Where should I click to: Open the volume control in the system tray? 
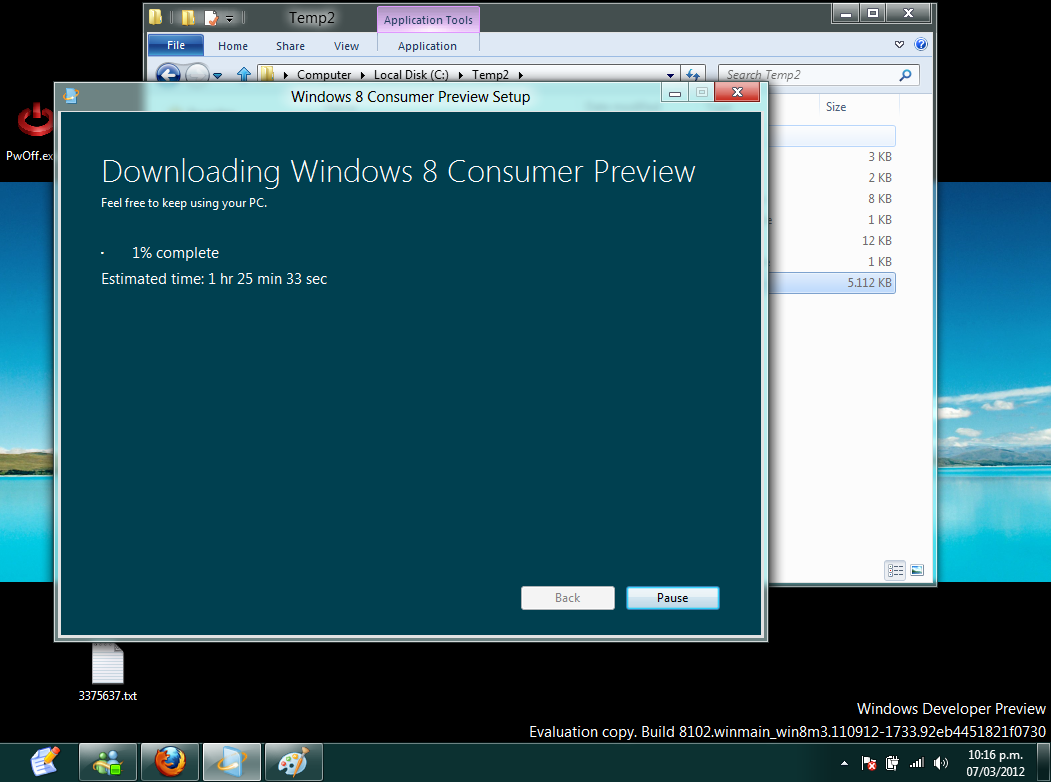click(x=940, y=762)
